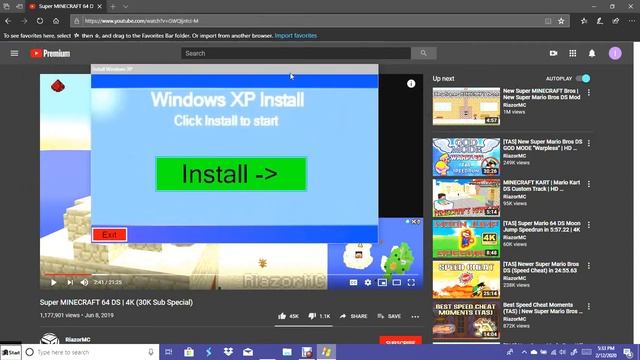Click the SUBSCRIBE button

click(400, 341)
